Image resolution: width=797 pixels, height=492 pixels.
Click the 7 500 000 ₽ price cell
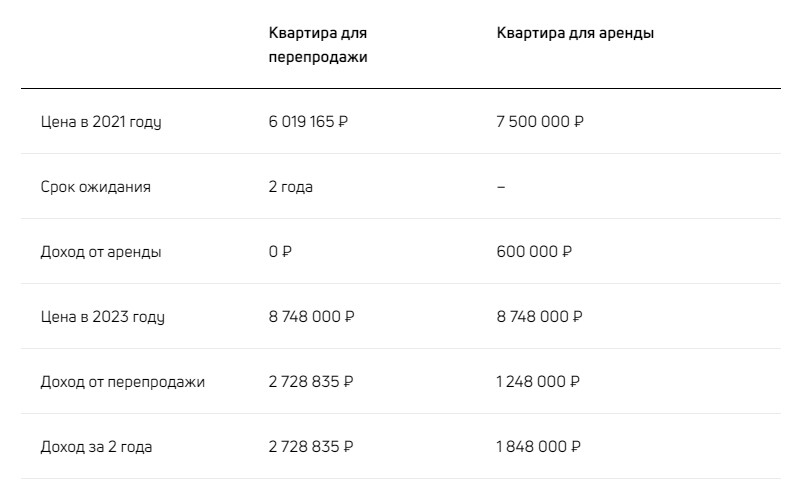[x=540, y=122]
